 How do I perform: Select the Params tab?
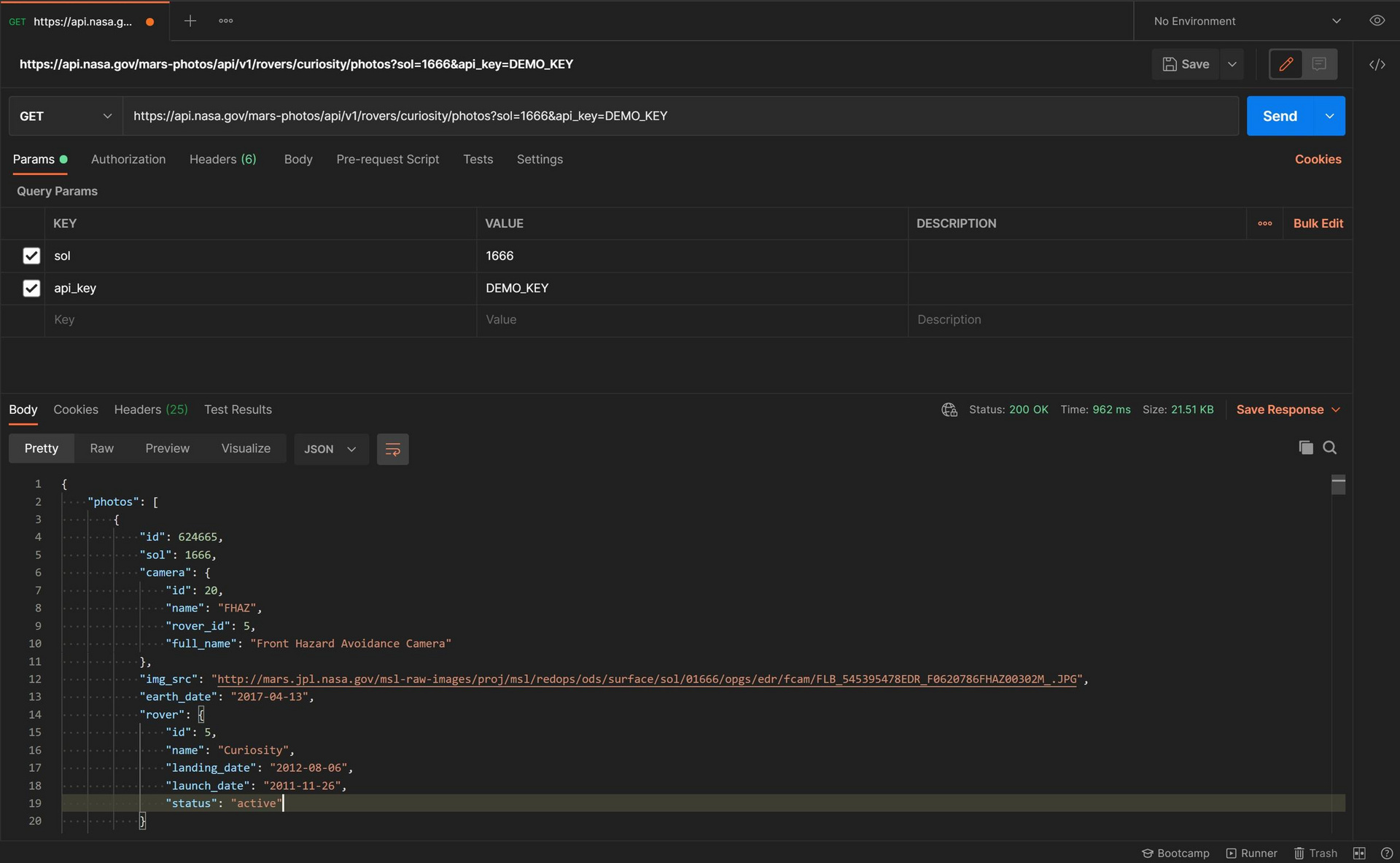[x=39, y=159]
